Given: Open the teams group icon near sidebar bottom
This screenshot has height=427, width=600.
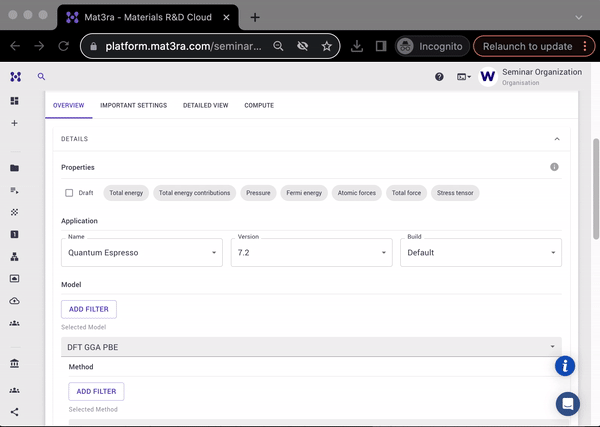Looking at the screenshot, I should (x=15, y=390).
